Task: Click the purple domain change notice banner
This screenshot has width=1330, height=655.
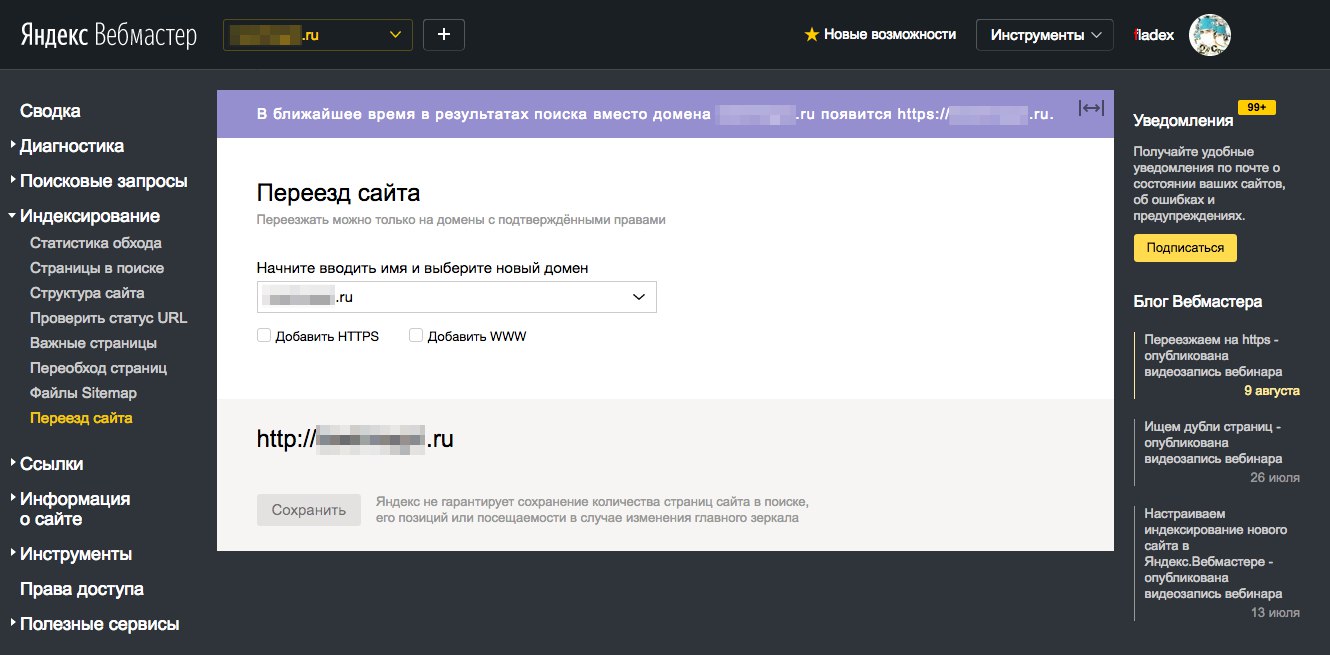Action: (665, 114)
